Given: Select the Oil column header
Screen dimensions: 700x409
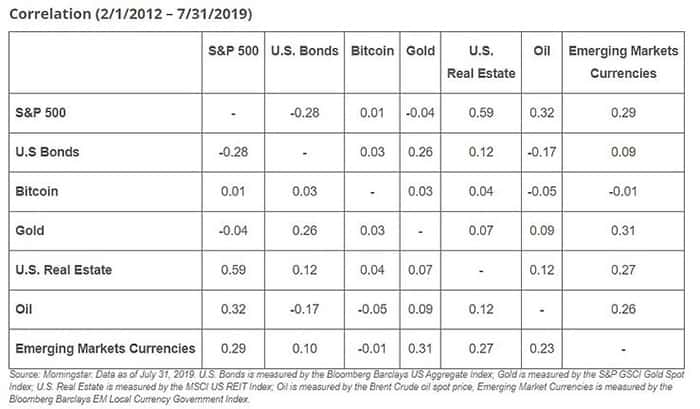Looking at the screenshot, I should (x=542, y=51).
